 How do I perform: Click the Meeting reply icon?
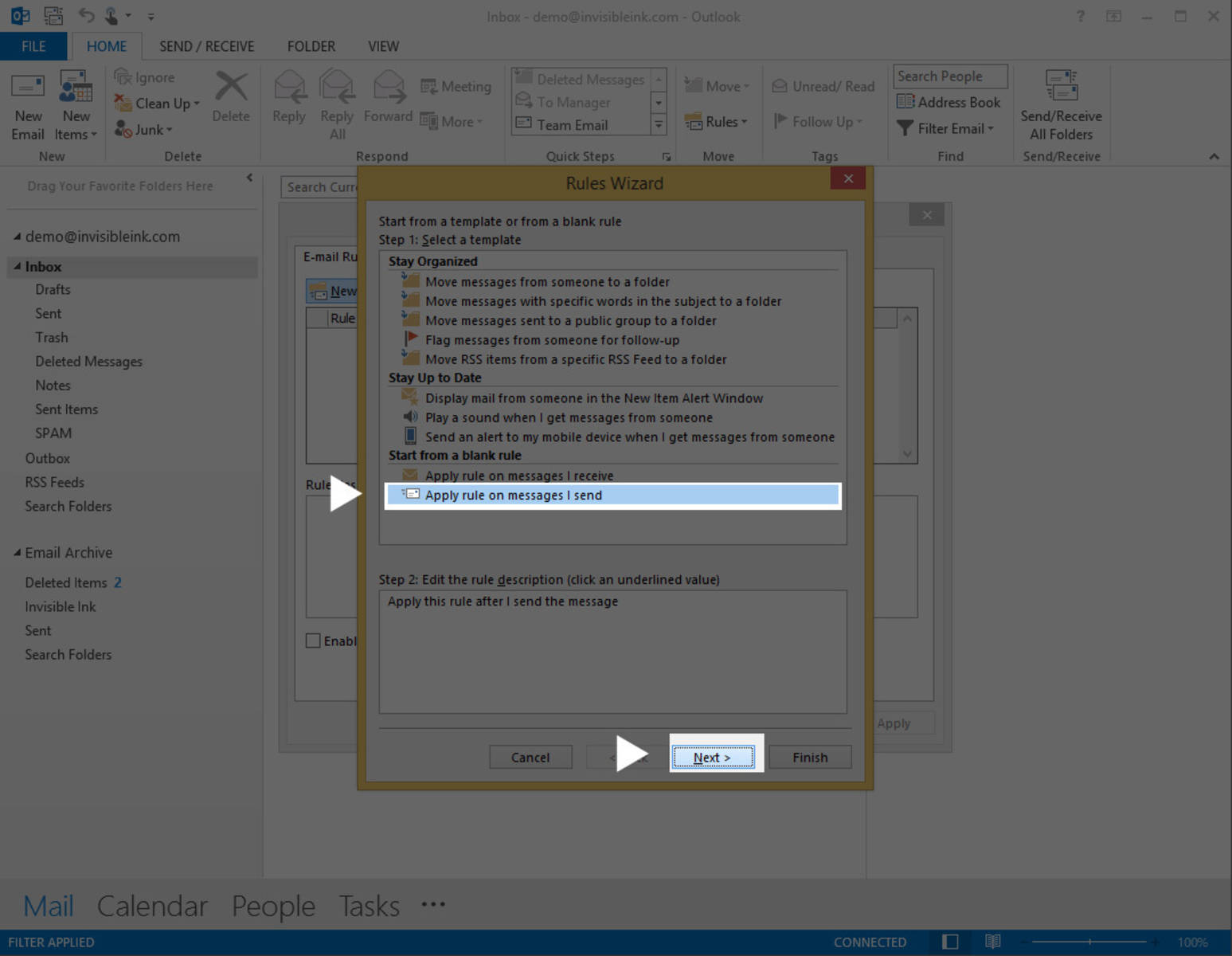tap(456, 86)
